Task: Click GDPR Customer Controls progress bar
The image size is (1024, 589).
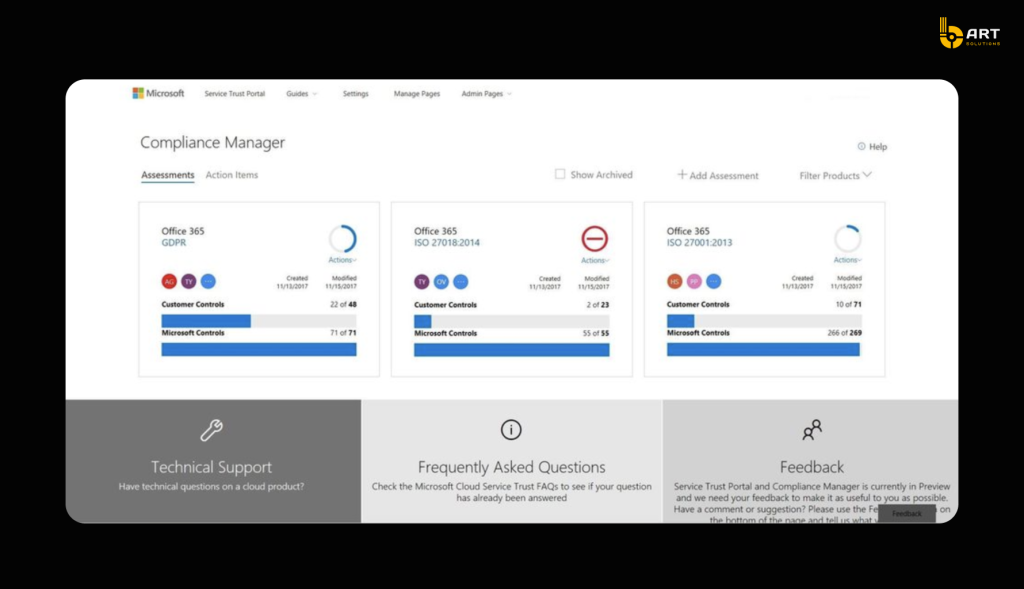Action: click(259, 321)
